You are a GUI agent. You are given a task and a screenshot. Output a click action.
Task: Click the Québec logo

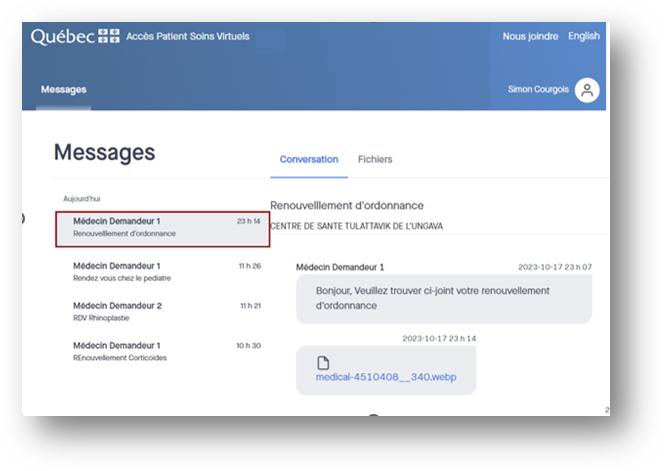[75, 36]
